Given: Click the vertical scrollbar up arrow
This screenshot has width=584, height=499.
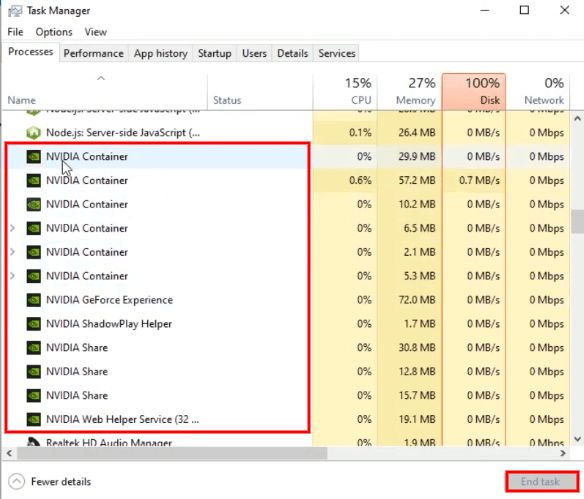Looking at the screenshot, I should [x=577, y=119].
